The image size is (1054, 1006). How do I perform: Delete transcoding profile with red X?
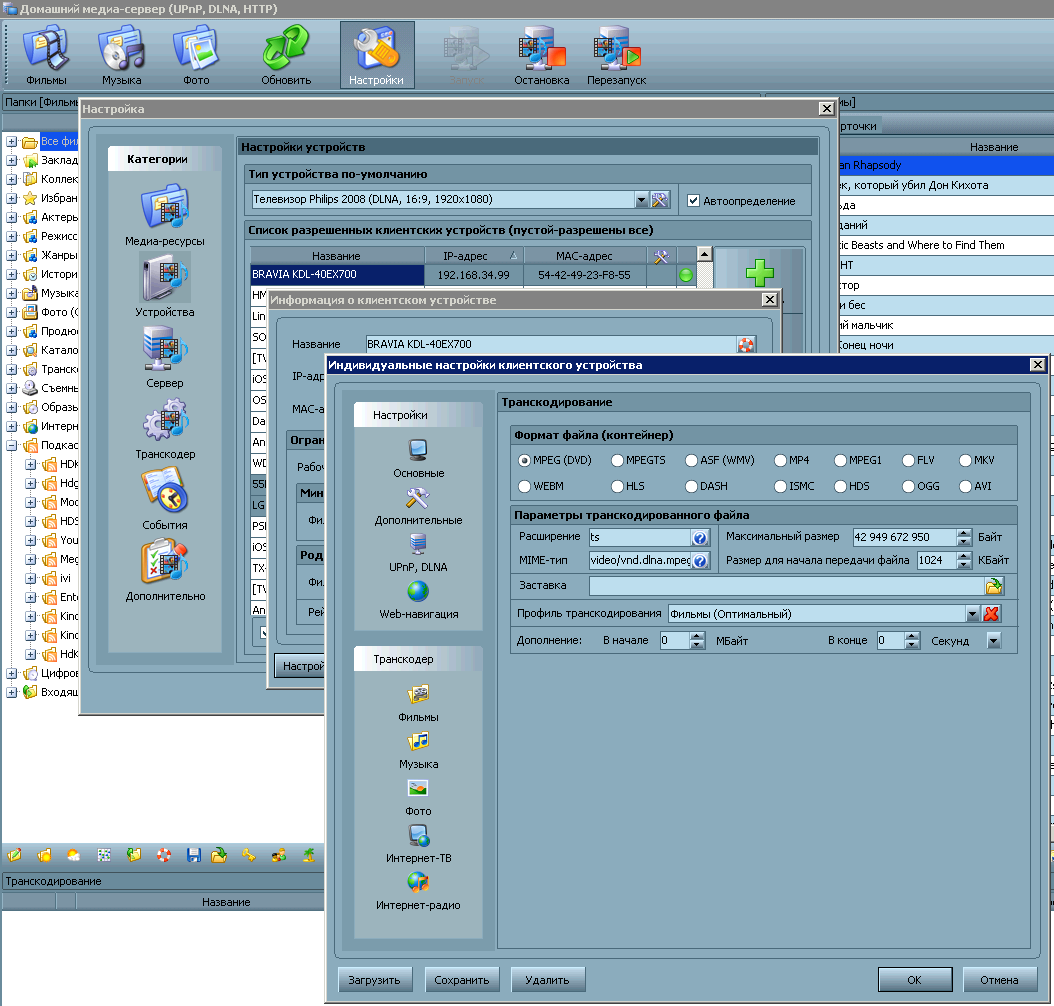(x=992, y=614)
